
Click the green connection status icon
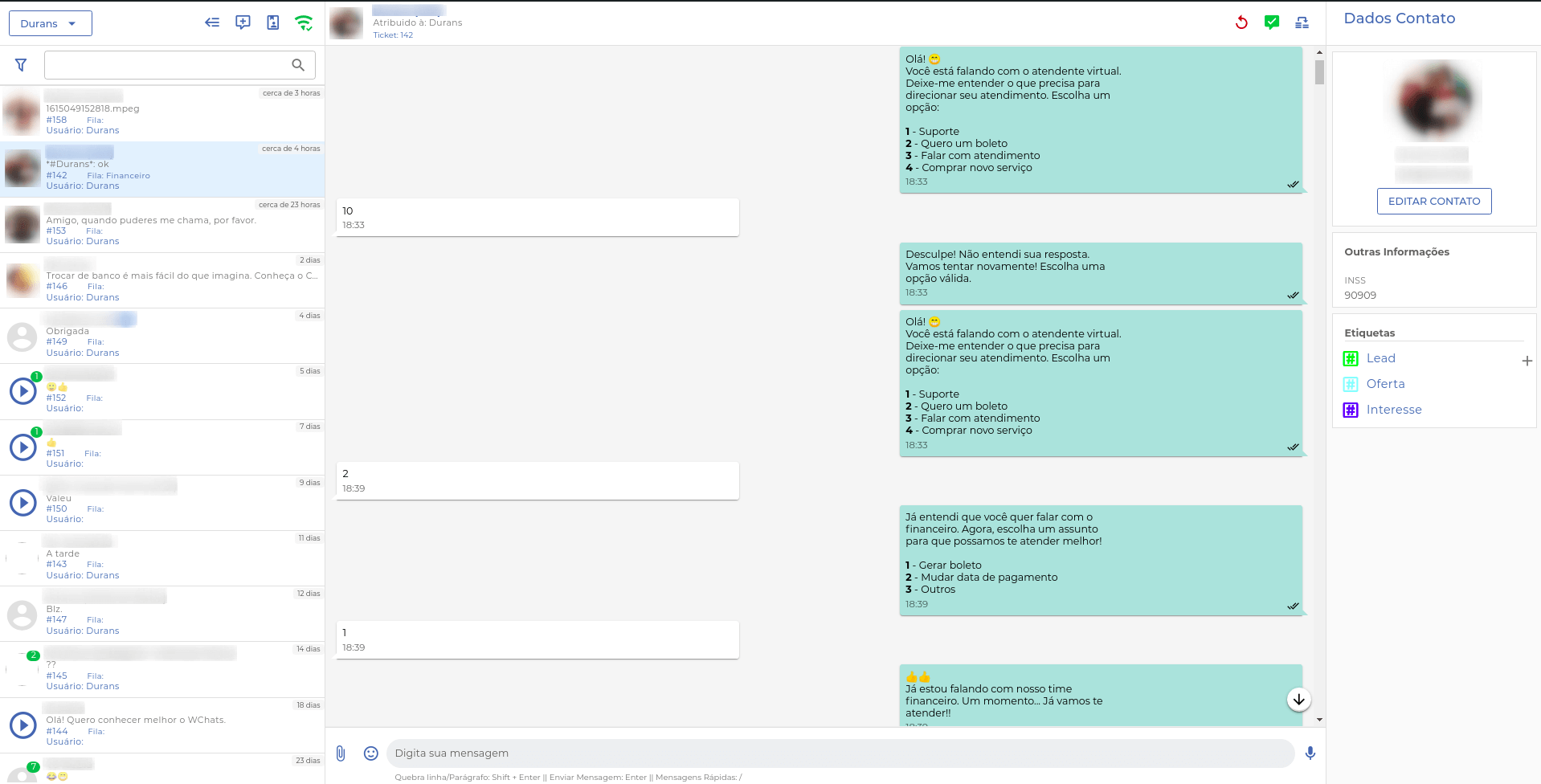pyautogui.click(x=304, y=23)
